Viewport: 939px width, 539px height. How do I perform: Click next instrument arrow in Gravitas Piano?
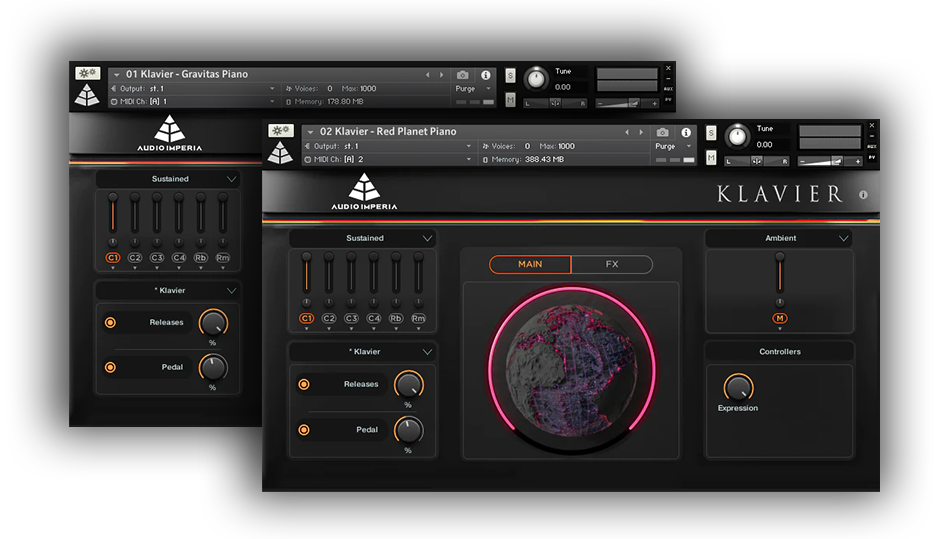(442, 75)
